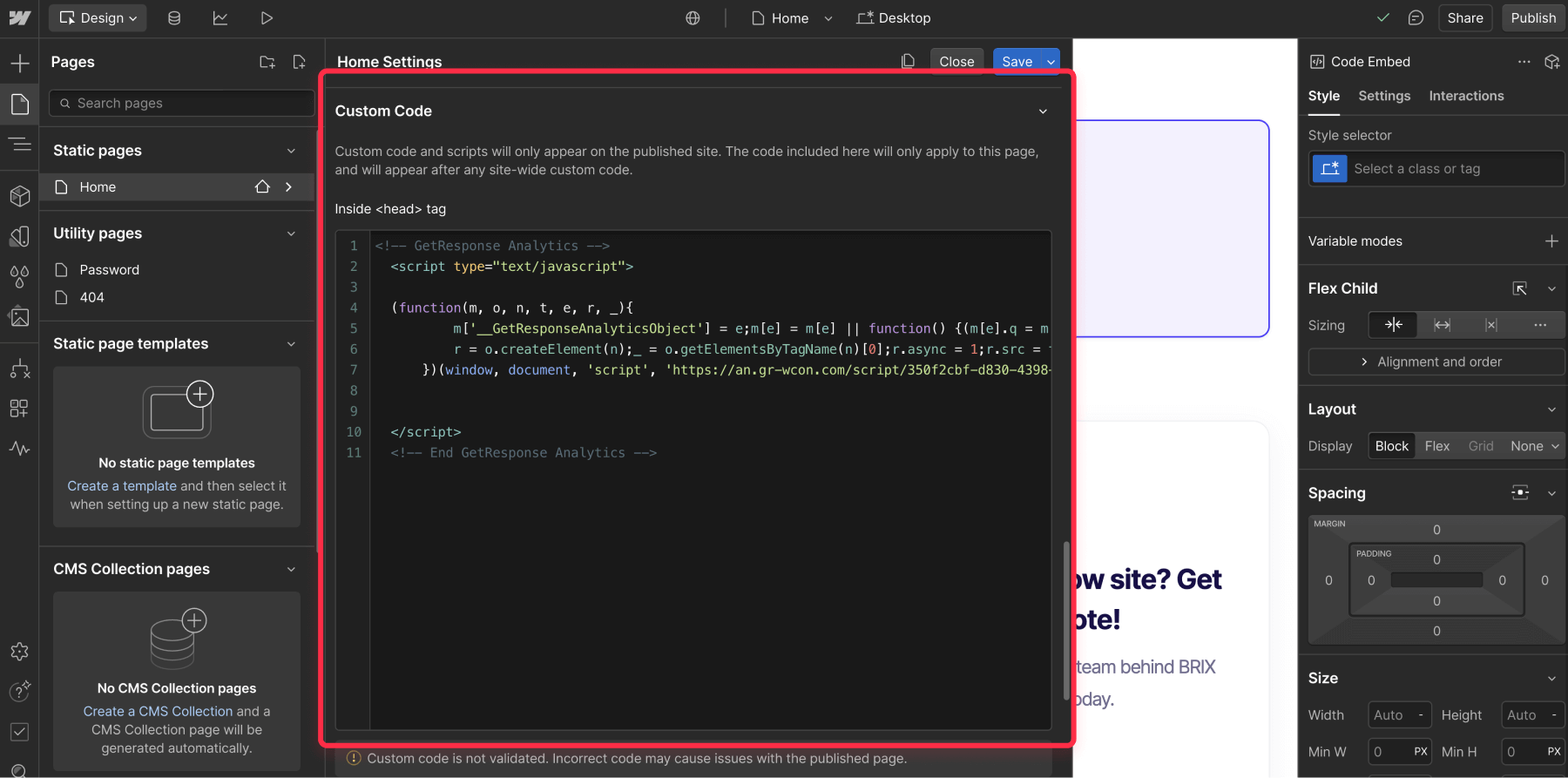The width and height of the screenshot is (1568, 778).
Task: Open the Style selectors droplets icon
Action: pyautogui.click(x=19, y=277)
